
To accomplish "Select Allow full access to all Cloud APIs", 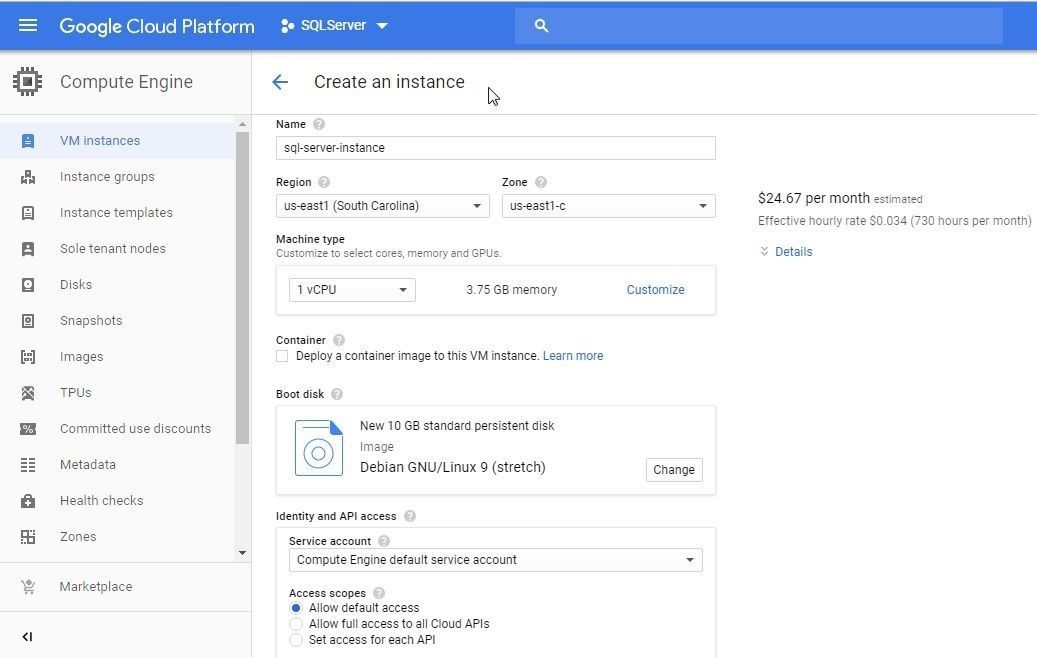I will tap(296, 624).
